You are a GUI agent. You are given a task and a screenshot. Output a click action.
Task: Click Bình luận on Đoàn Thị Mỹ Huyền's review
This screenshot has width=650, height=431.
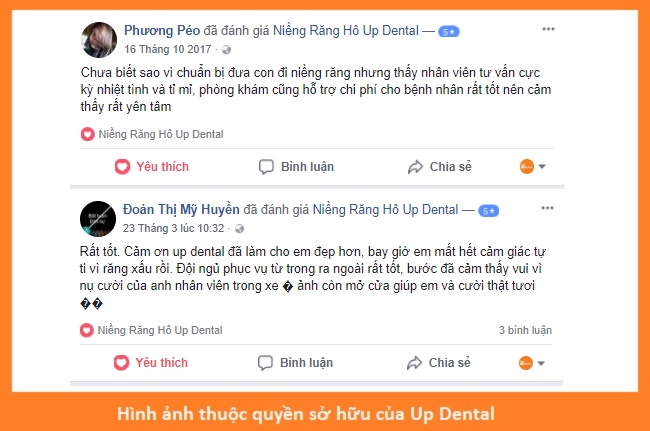295,363
